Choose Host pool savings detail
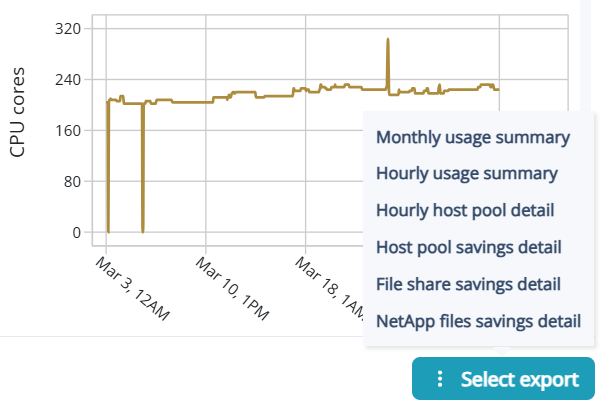The height and width of the screenshot is (412, 616). (468, 247)
